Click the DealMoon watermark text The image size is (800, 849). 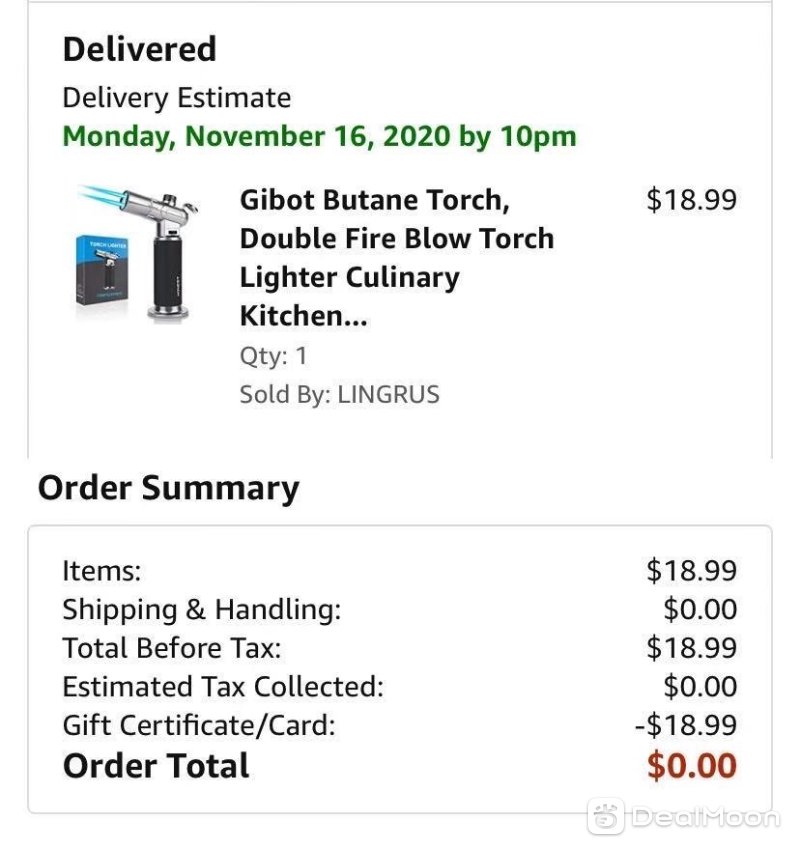pos(705,817)
